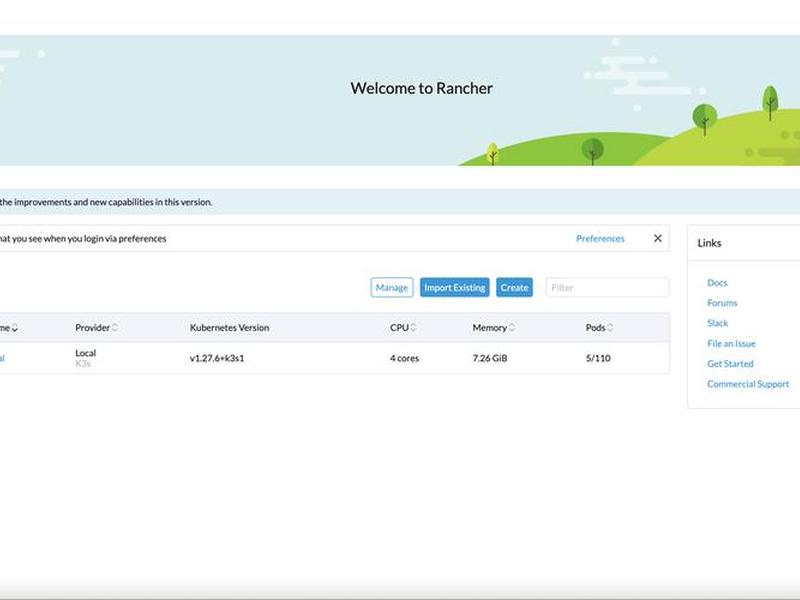This screenshot has height=600, width=800.
Task: Dismiss the login preferences notice
Action: (658, 238)
